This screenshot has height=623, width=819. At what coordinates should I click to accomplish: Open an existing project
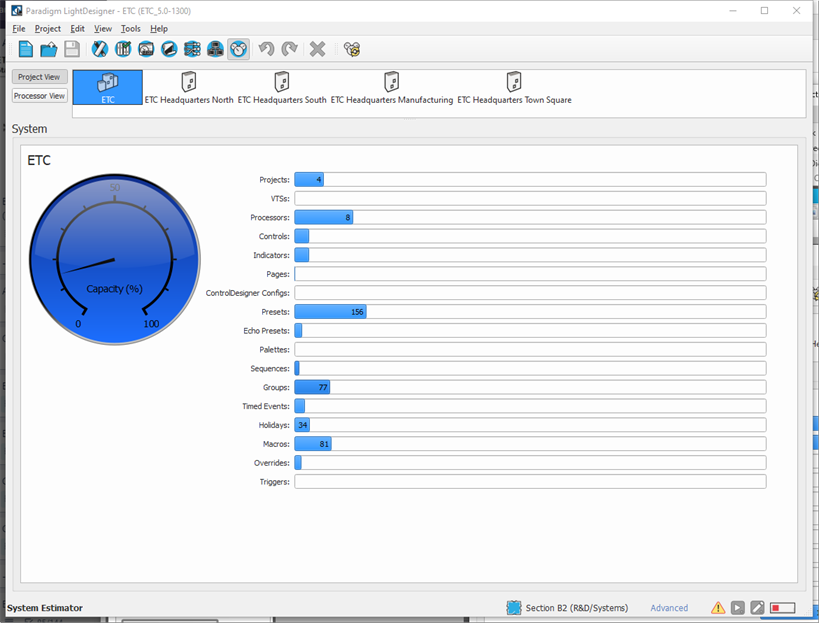47,48
